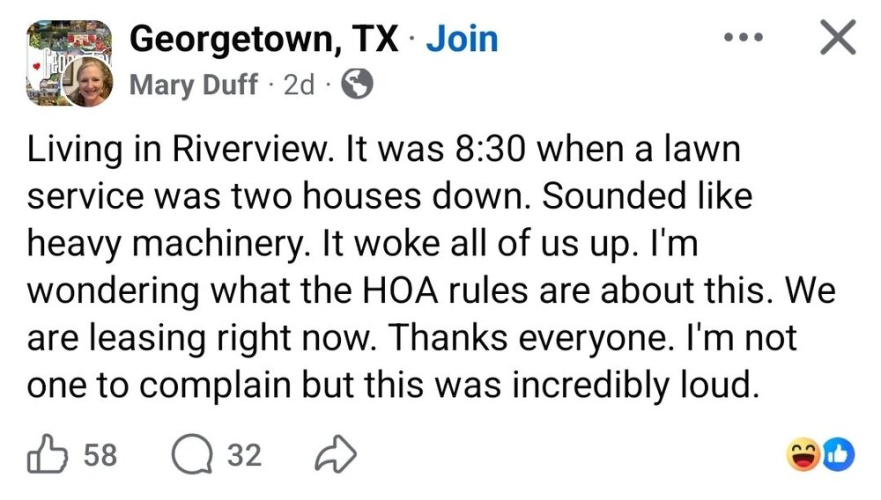
Task: Click the word Riverview in the post
Action: [x=246, y=153]
